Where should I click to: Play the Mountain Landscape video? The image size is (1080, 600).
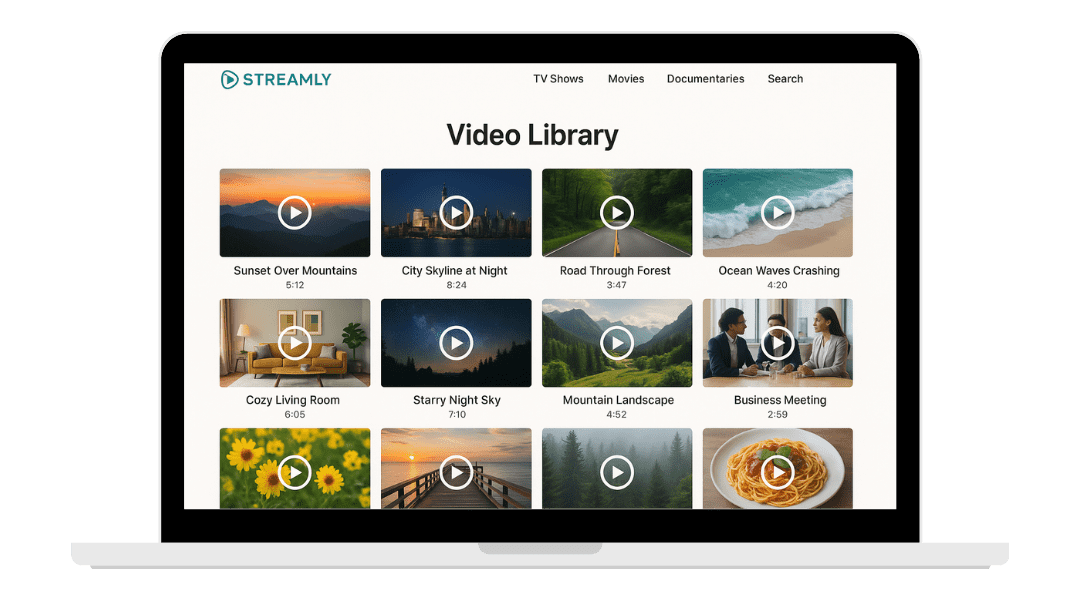point(617,343)
